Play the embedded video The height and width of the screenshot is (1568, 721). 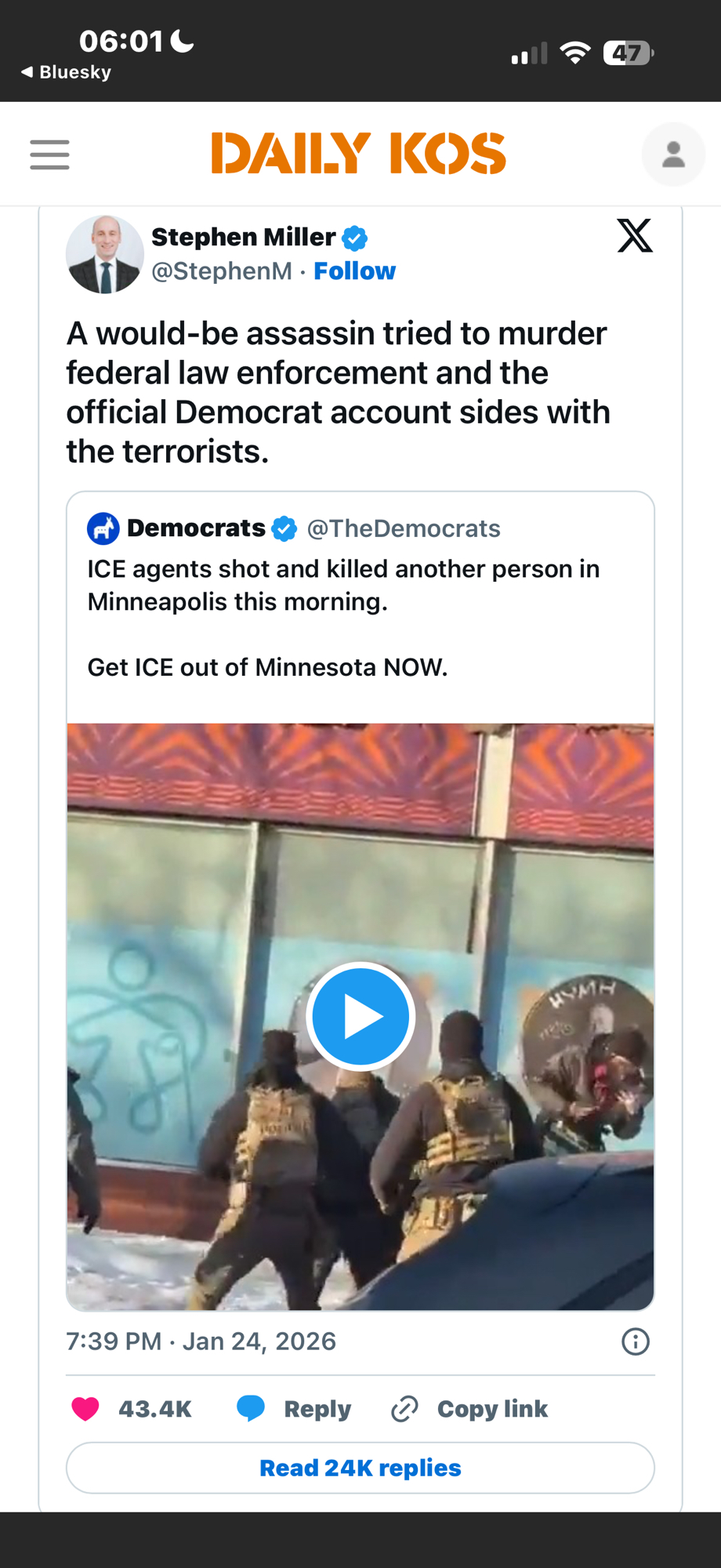pyautogui.click(x=360, y=1016)
